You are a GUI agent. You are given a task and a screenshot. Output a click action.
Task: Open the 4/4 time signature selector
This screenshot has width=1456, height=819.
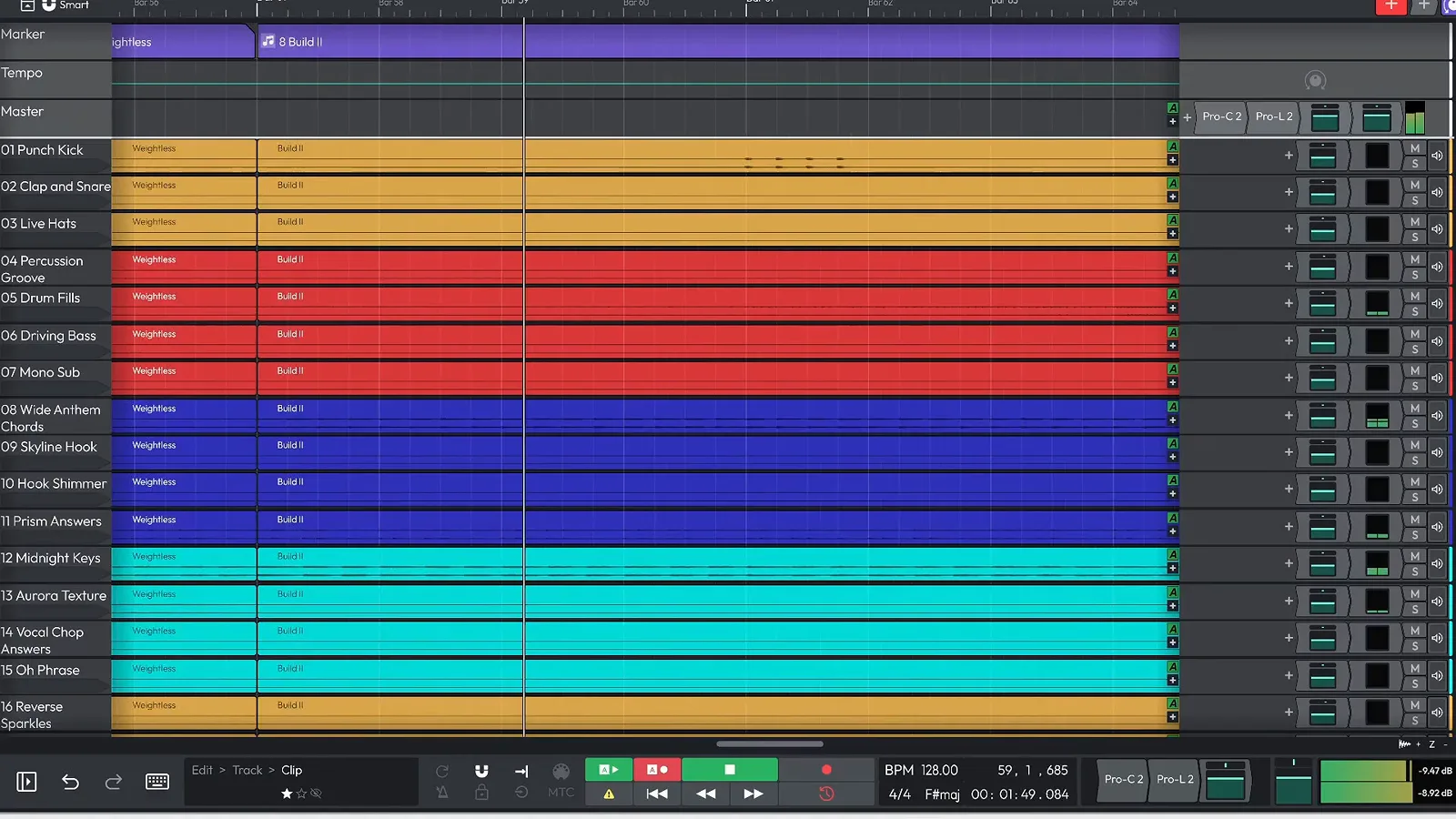click(x=900, y=794)
